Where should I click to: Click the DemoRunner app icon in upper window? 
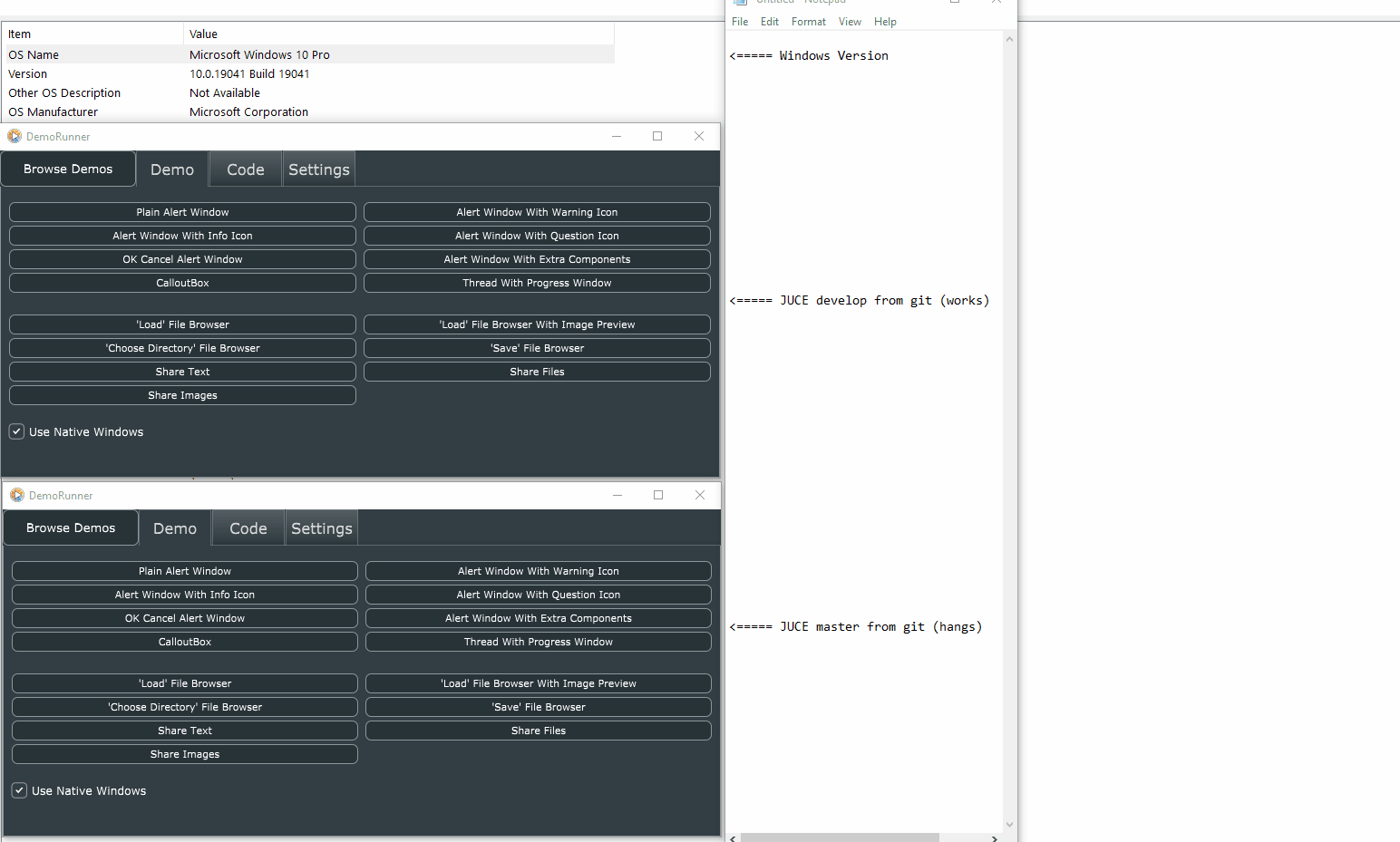[15, 136]
